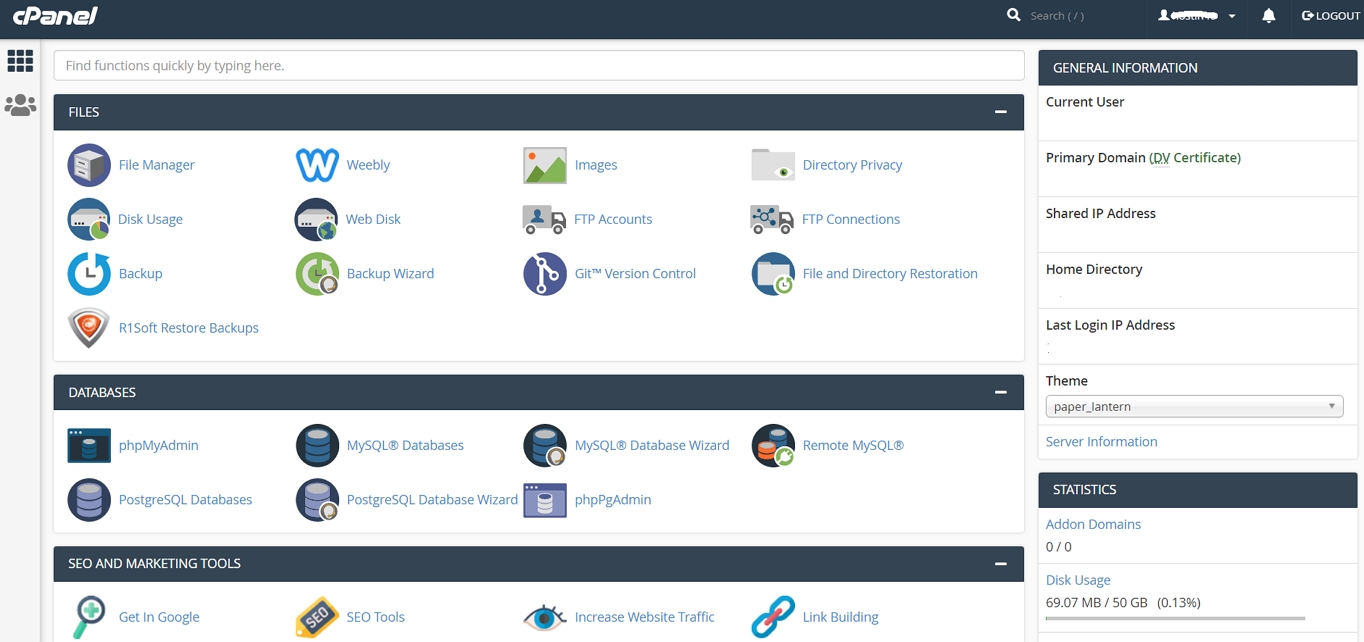Image resolution: width=1364 pixels, height=642 pixels.
Task: Open the Get In Google icon
Action: (x=89, y=617)
